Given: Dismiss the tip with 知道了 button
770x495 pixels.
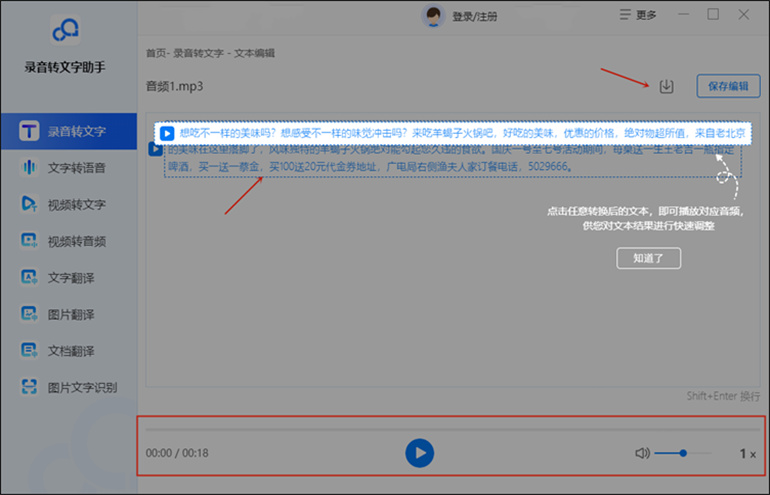Looking at the screenshot, I should tap(648, 258).
